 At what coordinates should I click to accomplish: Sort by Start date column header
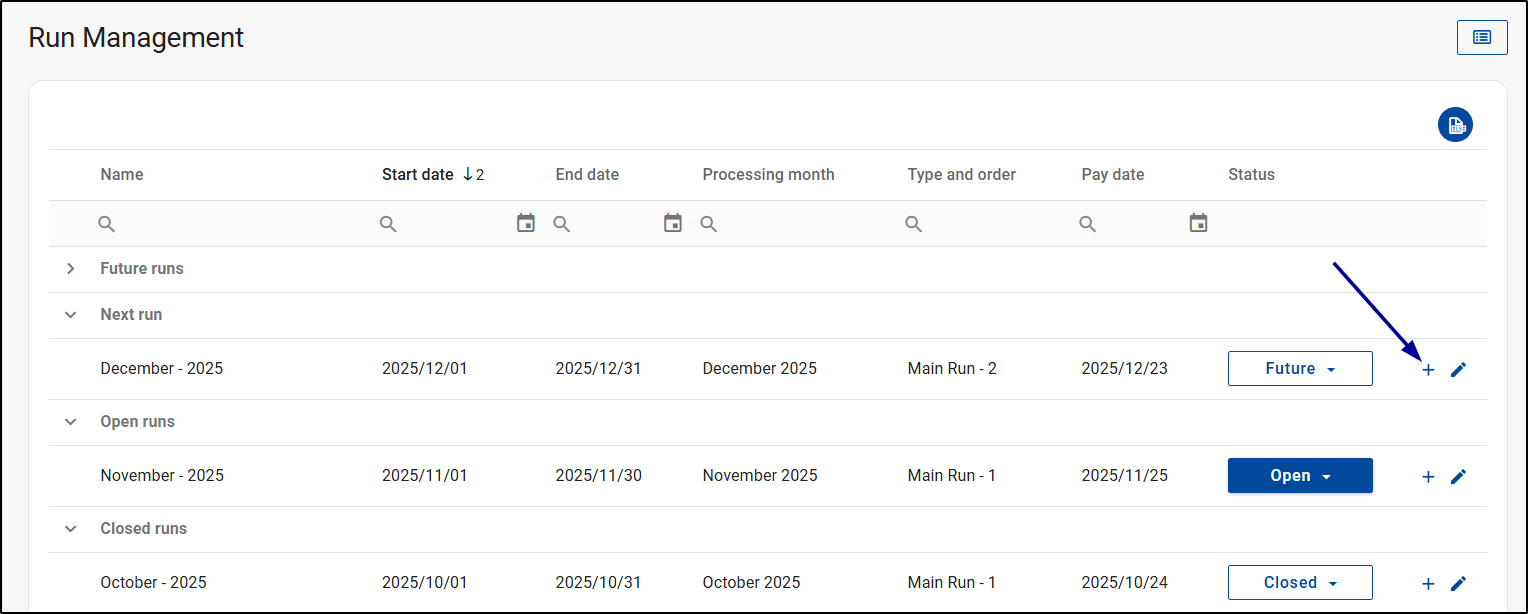coord(418,175)
